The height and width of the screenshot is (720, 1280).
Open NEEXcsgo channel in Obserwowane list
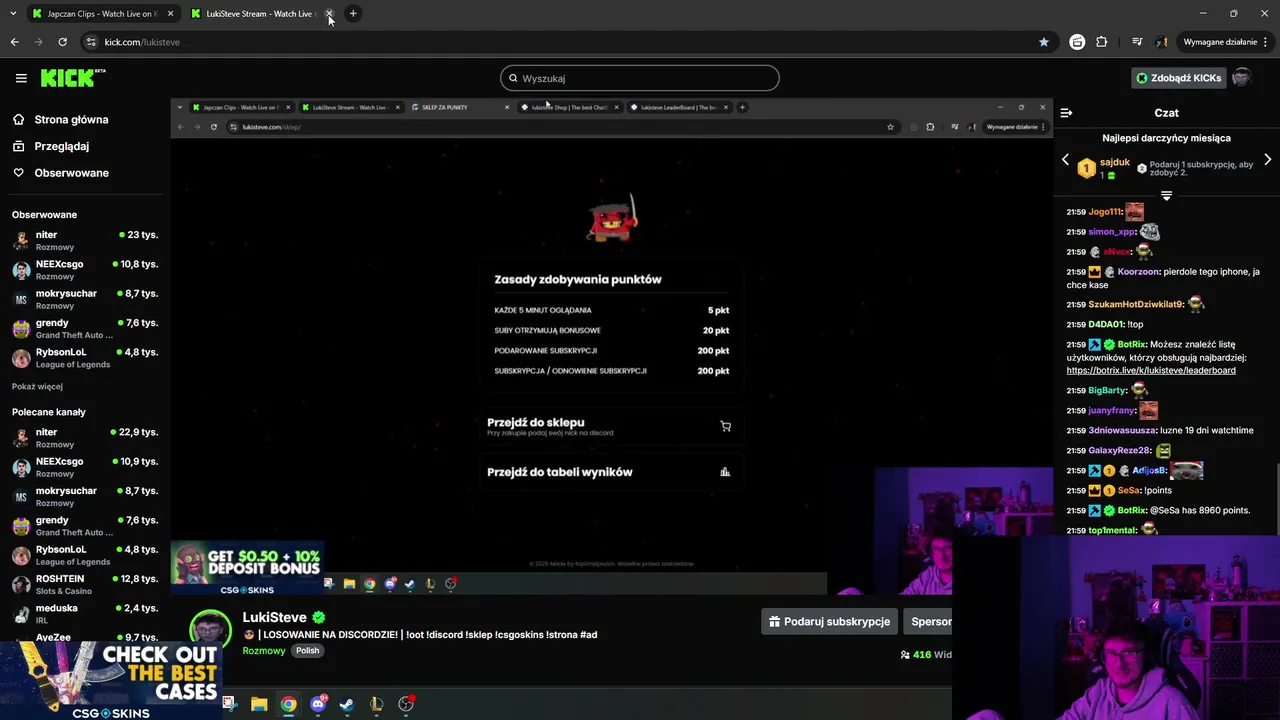pyautogui.click(x=85, y=270)
